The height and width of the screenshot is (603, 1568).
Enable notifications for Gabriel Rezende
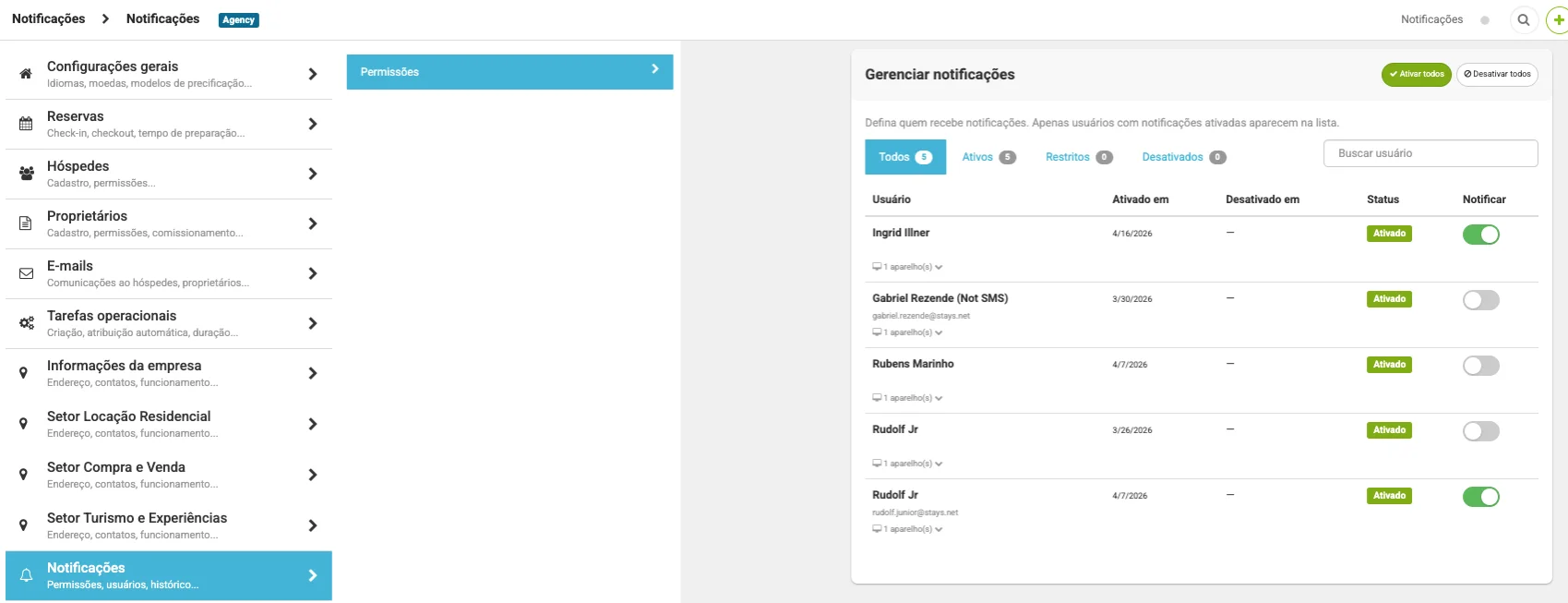point(1480,300)
